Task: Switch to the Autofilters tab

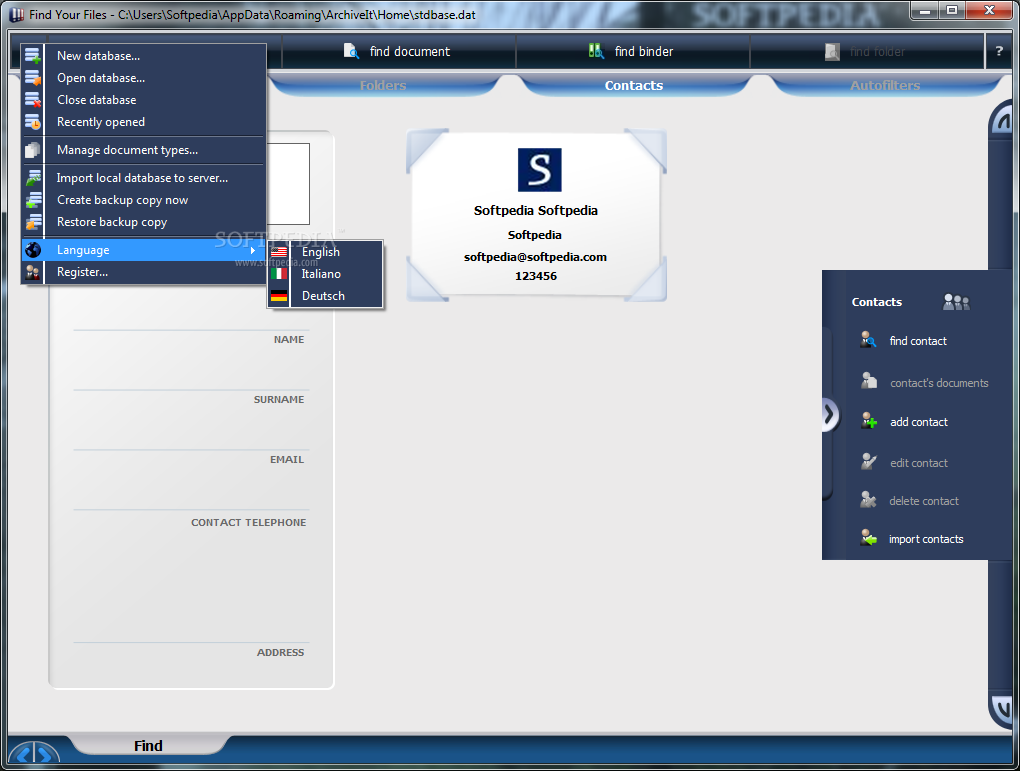Action: coord(885,85)
